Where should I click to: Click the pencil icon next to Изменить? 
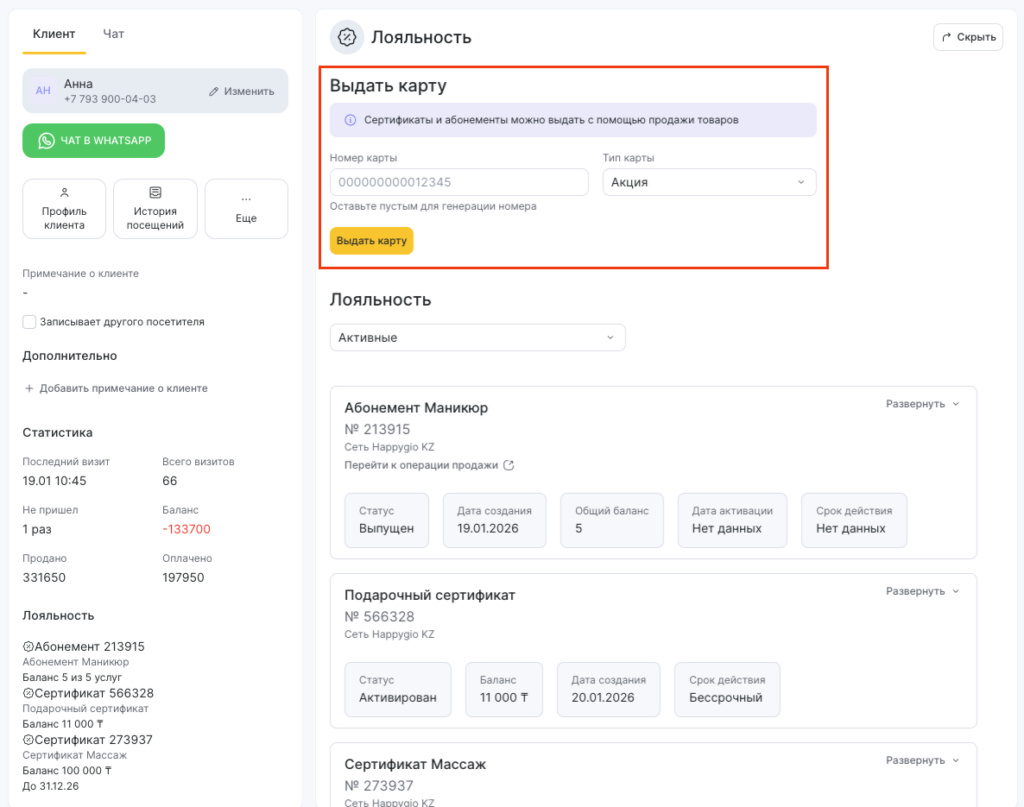pyautogui.click(x=214, y=91)
